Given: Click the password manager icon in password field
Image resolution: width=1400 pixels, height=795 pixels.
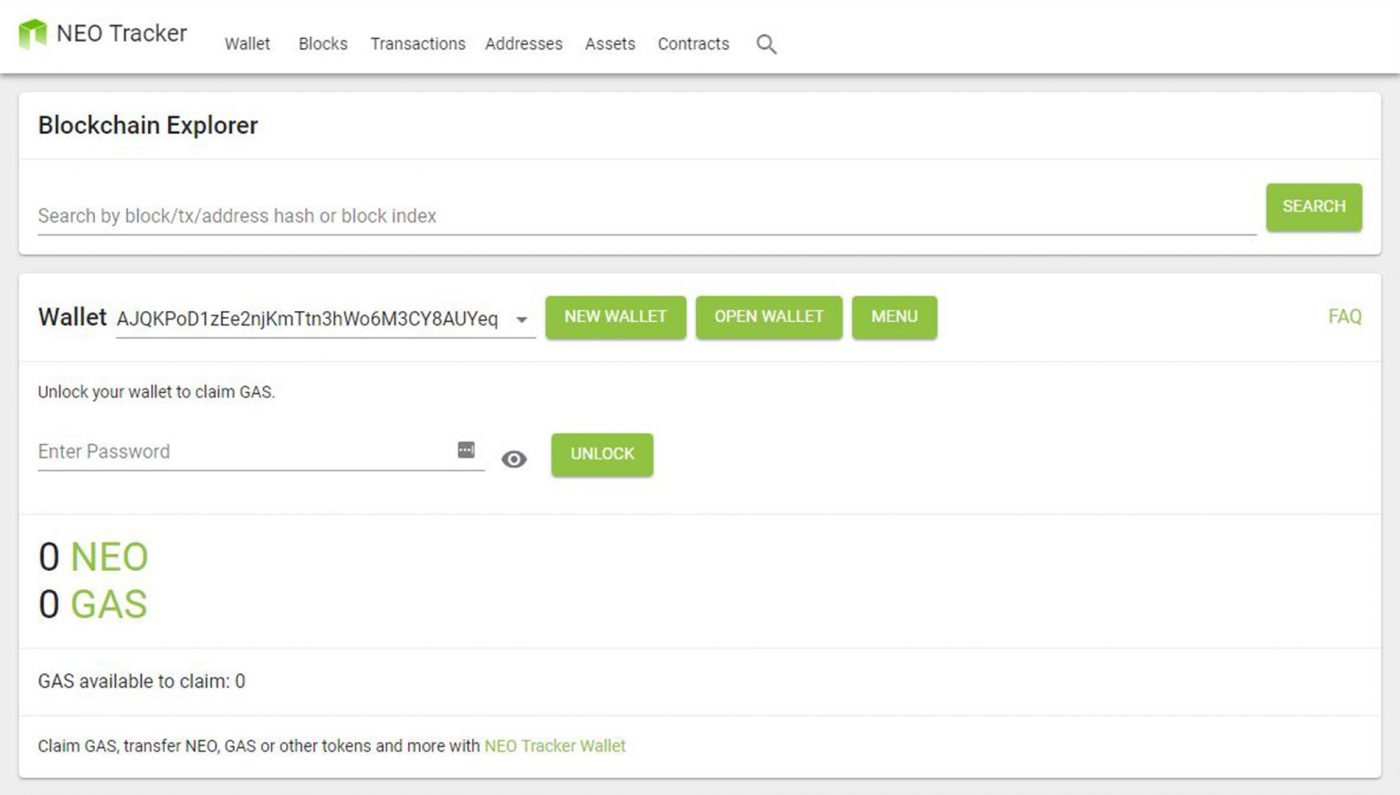Looking at the screenshot, I should (466, 450).
